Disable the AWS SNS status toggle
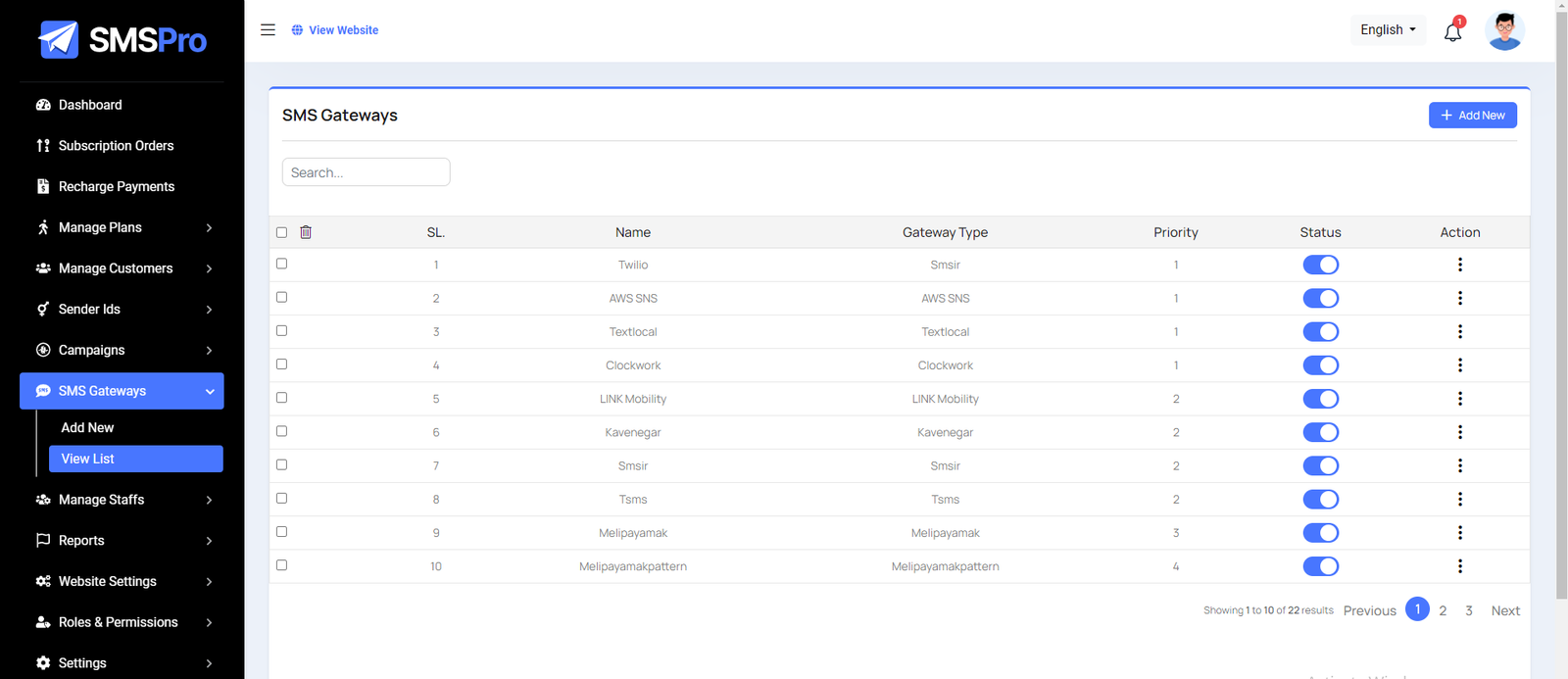The width and height of the screenshot is (1568, 679). [1320, 298]
